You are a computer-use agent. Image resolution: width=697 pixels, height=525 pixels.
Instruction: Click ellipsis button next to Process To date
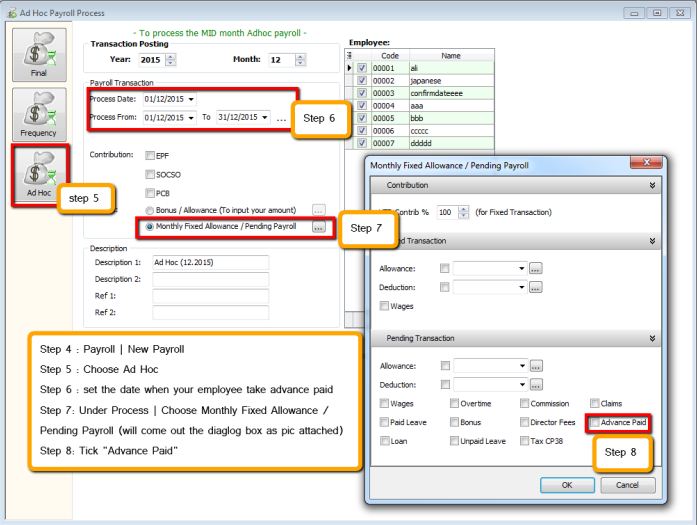pyautogui.click(x=281, y=118)
